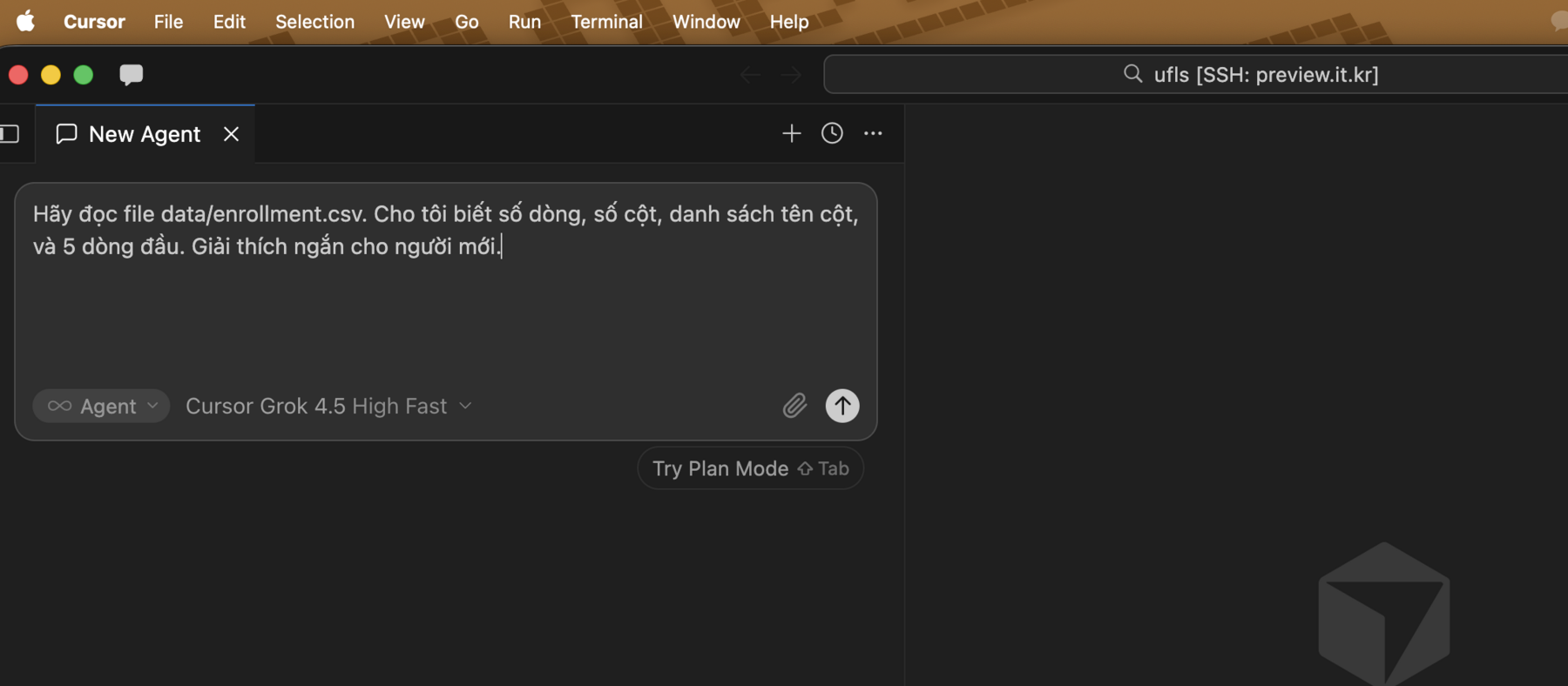This screenshot has width=1568, height=686.
Task: Open the Cursor Grok 4.5 High Fast model selector
Action: 329,406
